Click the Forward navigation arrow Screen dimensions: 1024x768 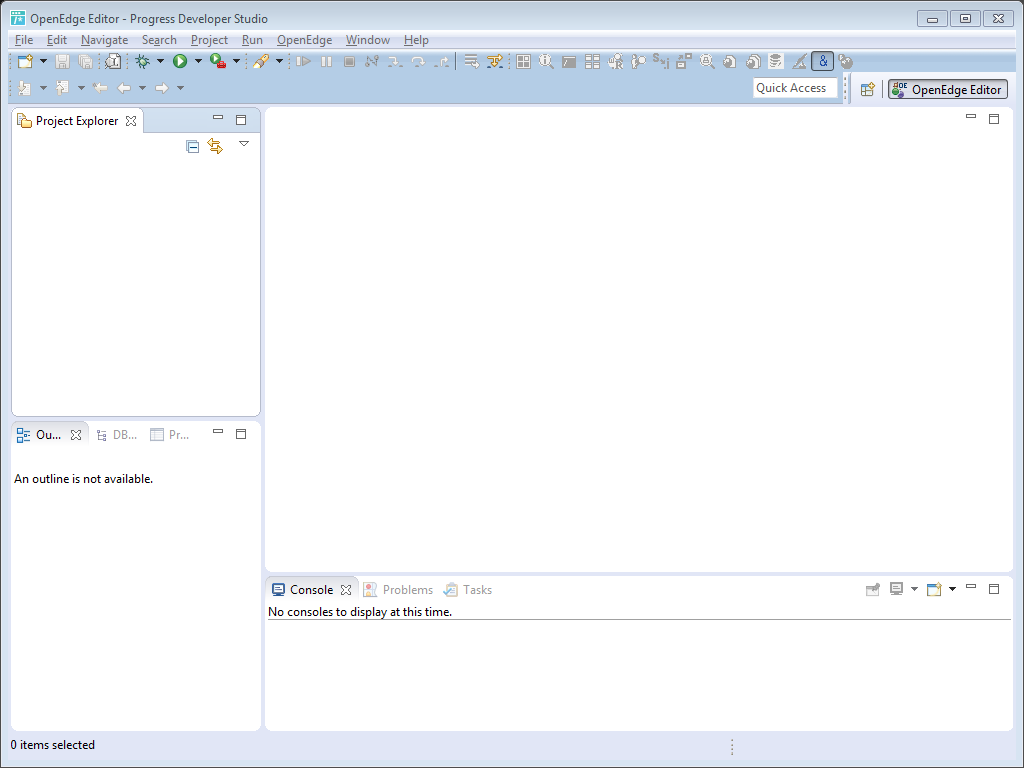pos(161,88)
